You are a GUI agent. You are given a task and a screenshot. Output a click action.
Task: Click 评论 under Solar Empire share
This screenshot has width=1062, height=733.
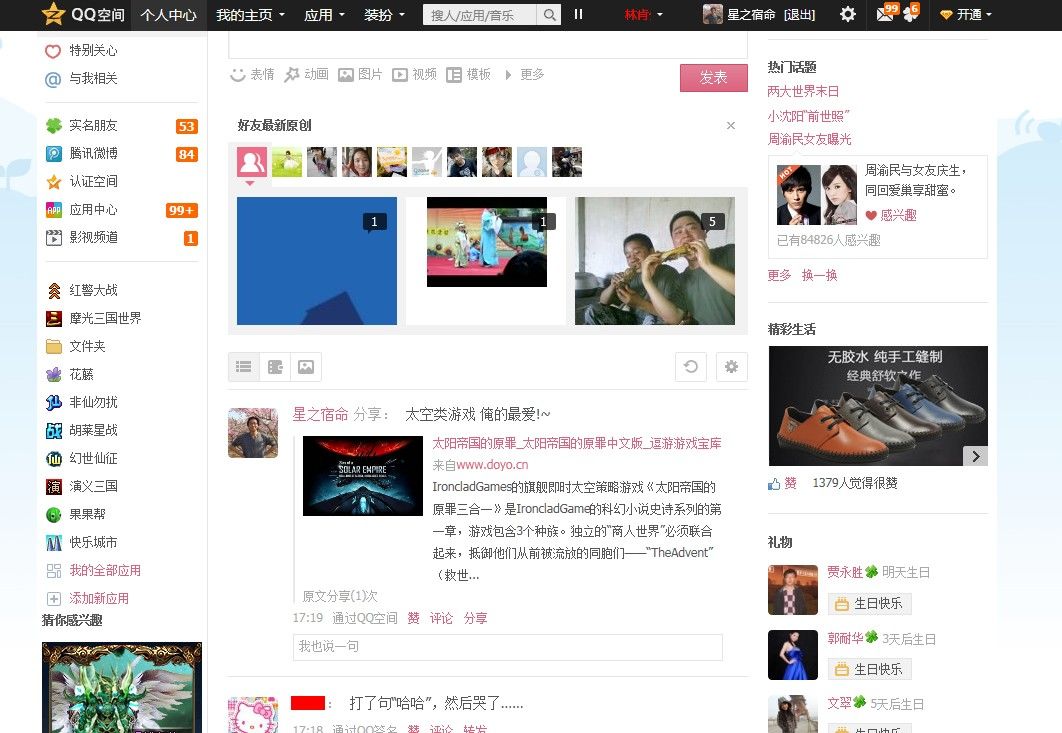(441, 618)
